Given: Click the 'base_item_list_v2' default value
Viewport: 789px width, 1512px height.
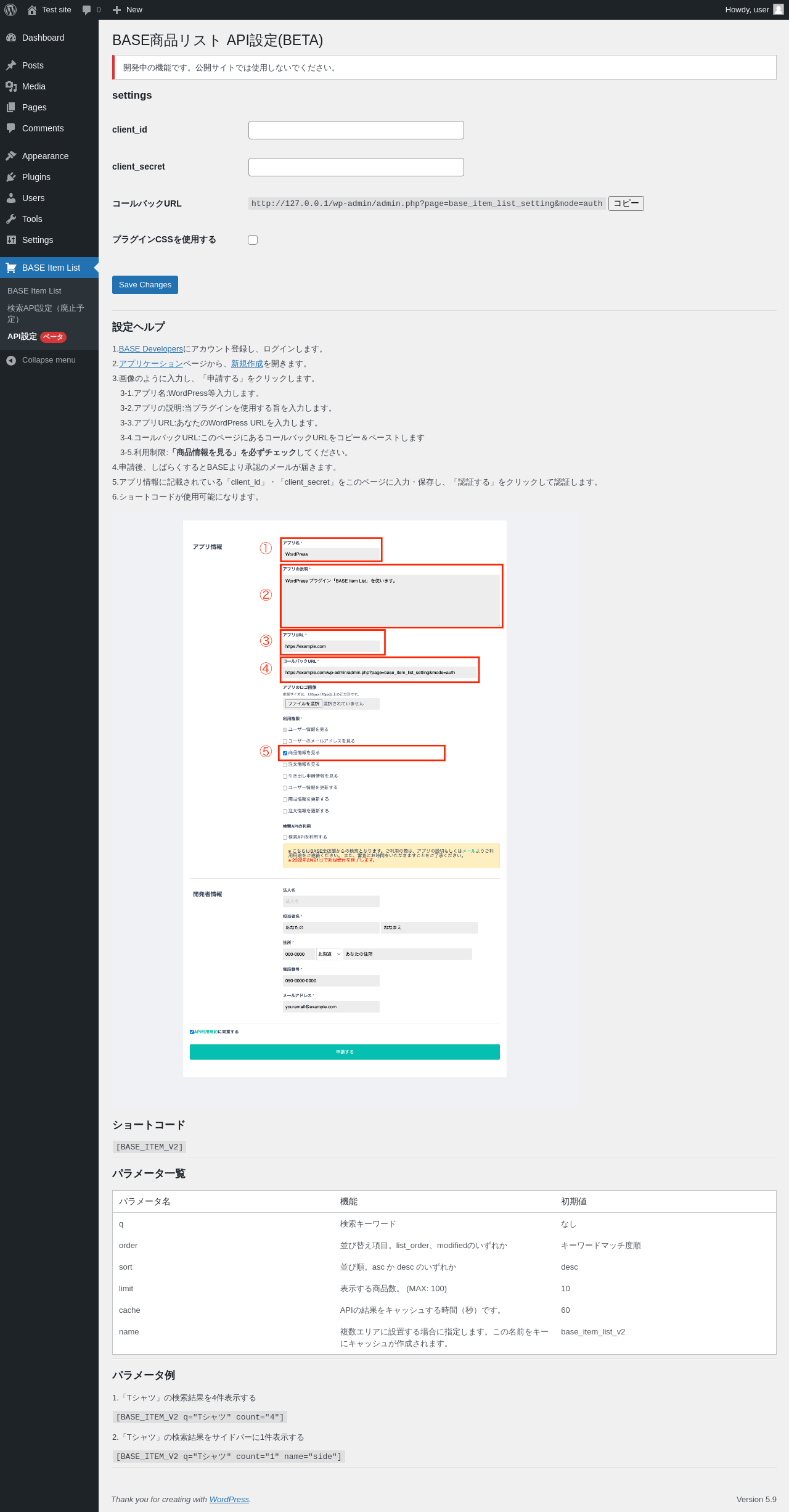Looking at the screenshot, I should [x=593, y=1332].
